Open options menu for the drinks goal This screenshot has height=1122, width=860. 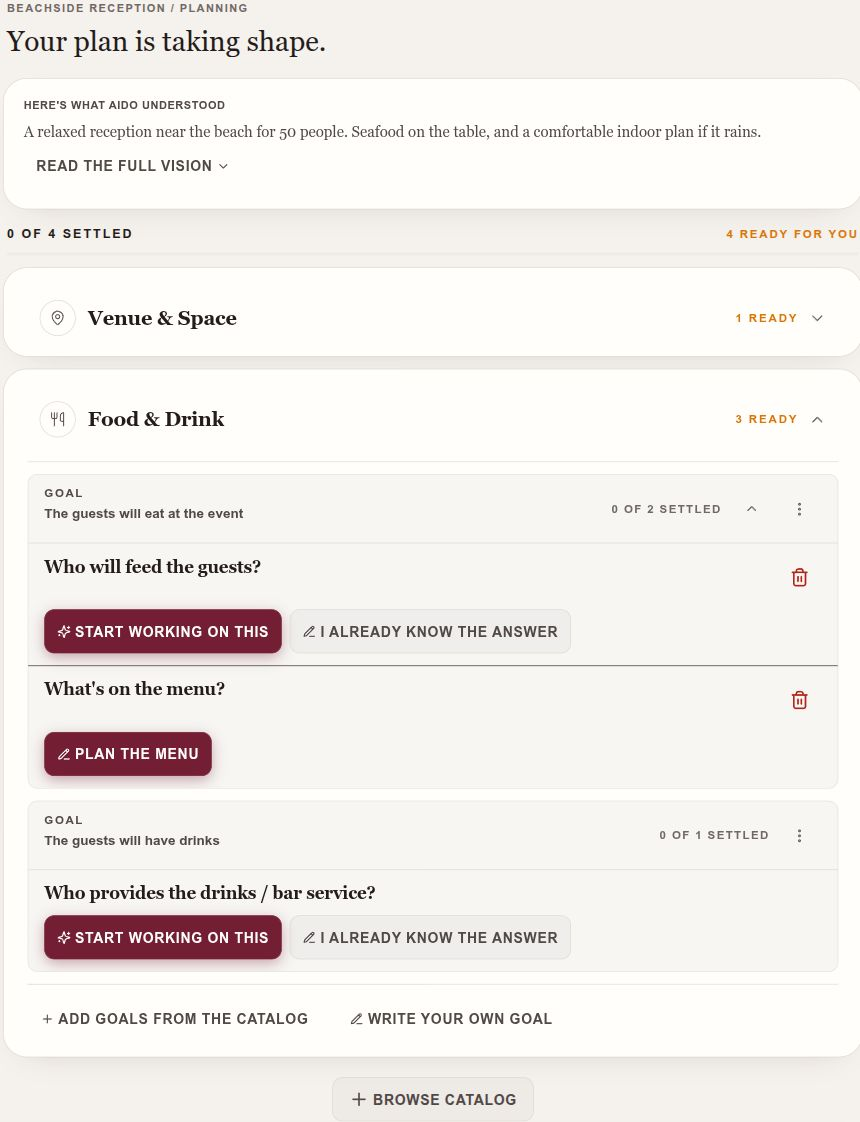click(799, 835)
